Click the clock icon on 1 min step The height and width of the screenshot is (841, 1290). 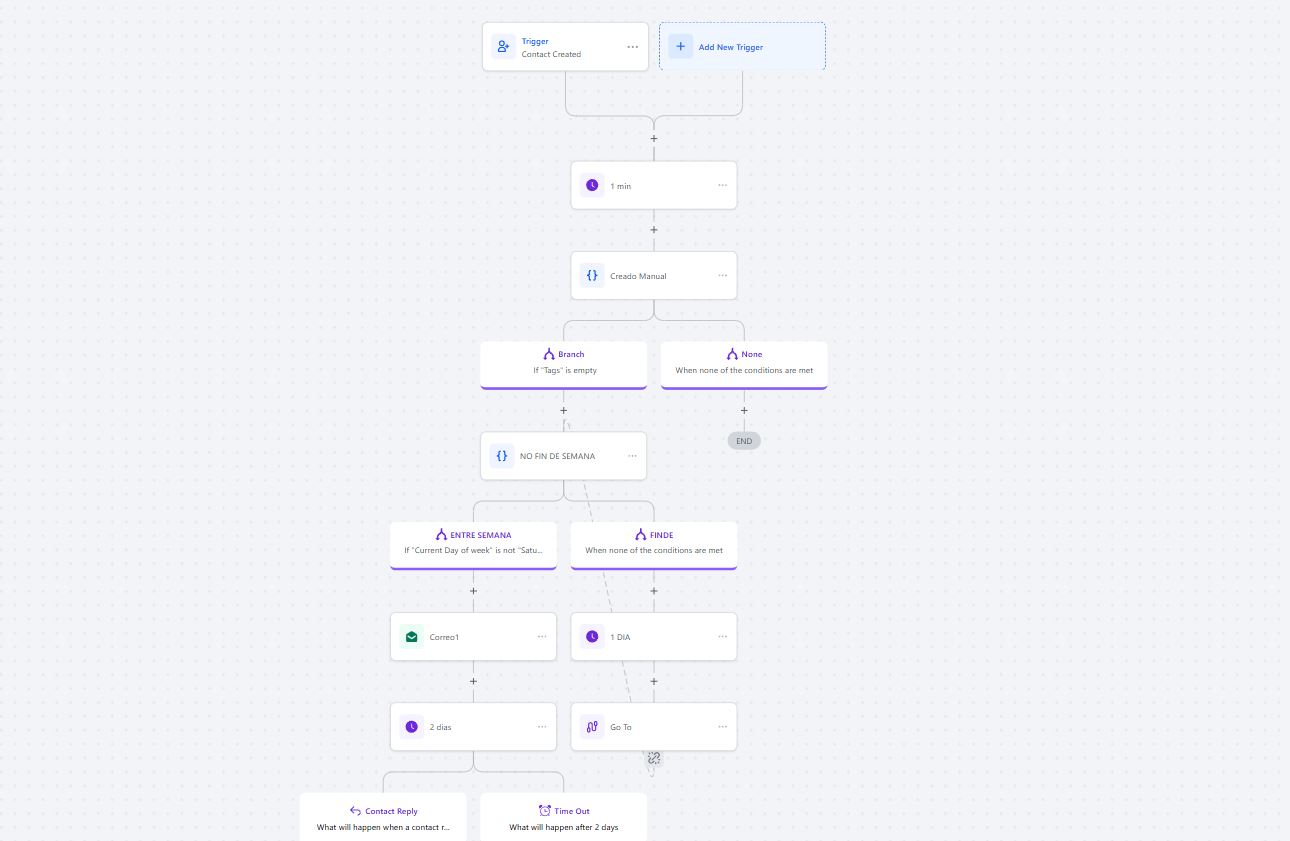click(x=592, y=185)
